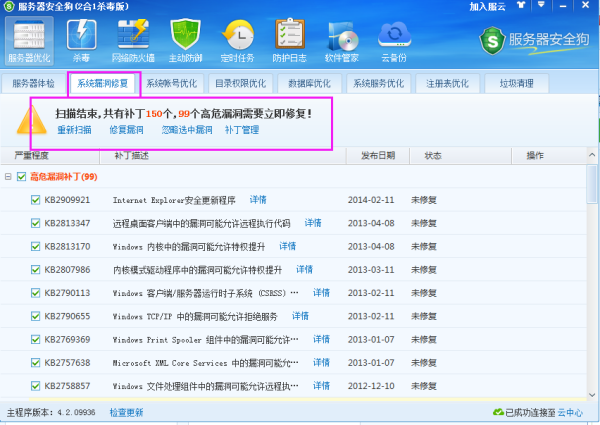Switch to the 目录权限优化 tab
The height and width of the screenshot is (425, 600).
pyautogui.click(x=240, y=83)
